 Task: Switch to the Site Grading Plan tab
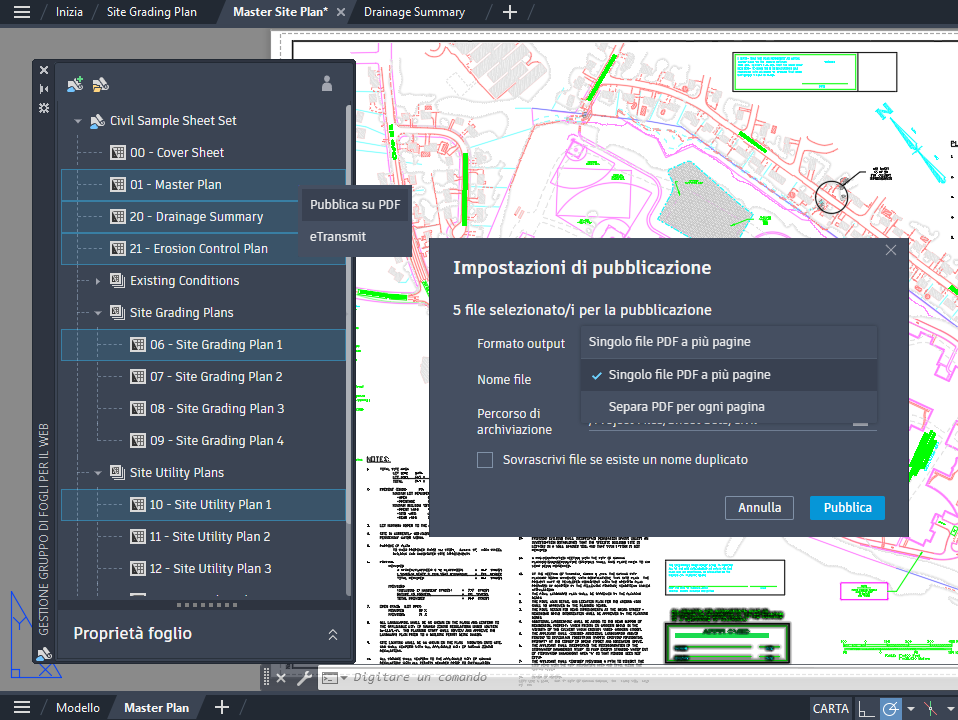coord(152,12)
